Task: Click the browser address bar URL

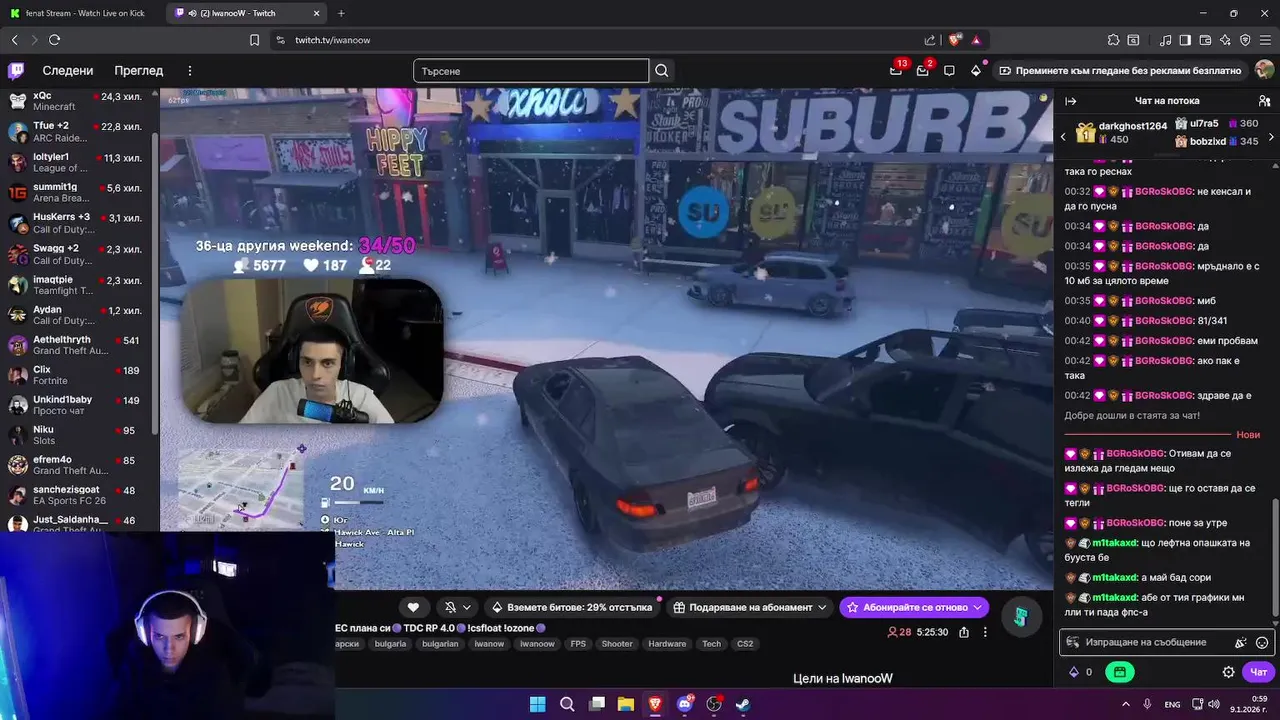Action: (x=333, y=40)
